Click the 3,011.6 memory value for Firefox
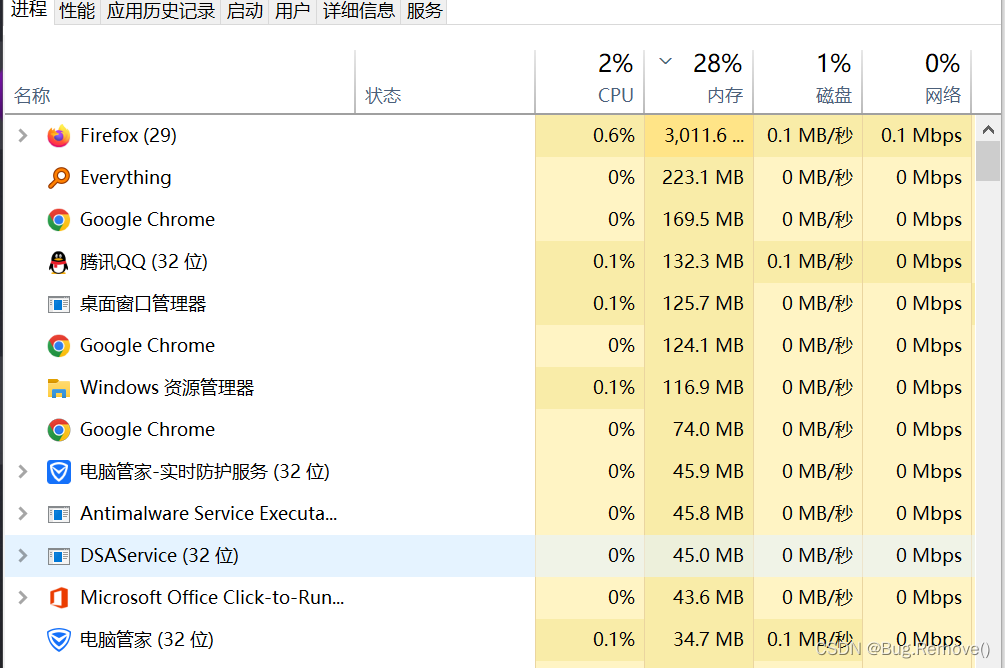Screen dimensions: 1005x668 tap(704, 135)
